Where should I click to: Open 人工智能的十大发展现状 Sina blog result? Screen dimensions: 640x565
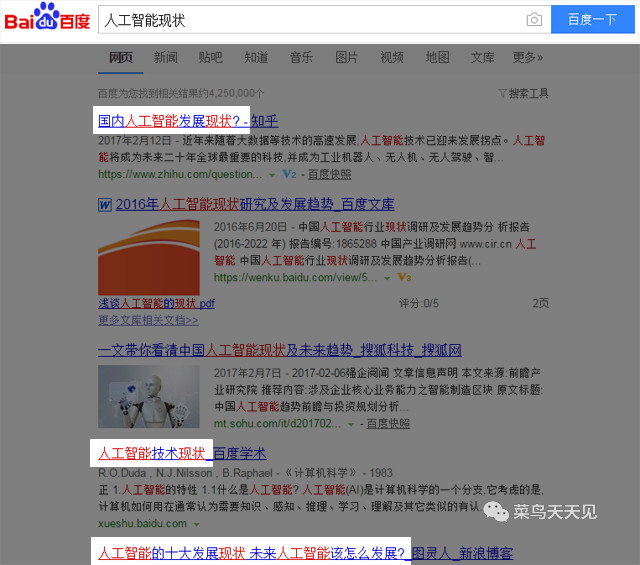tap(305, 554)
